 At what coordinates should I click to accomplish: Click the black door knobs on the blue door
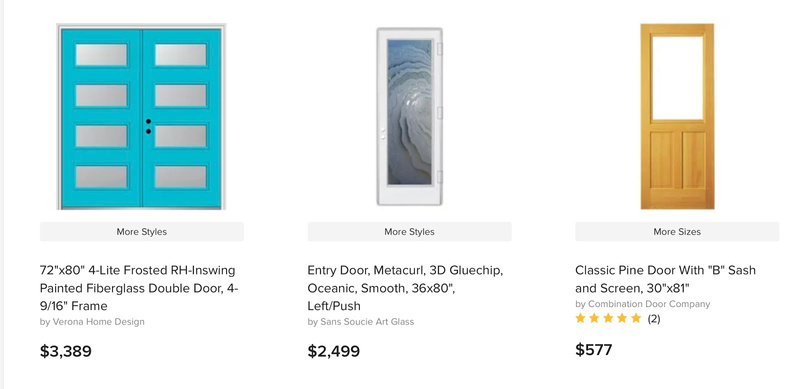[x=148, y=127]
